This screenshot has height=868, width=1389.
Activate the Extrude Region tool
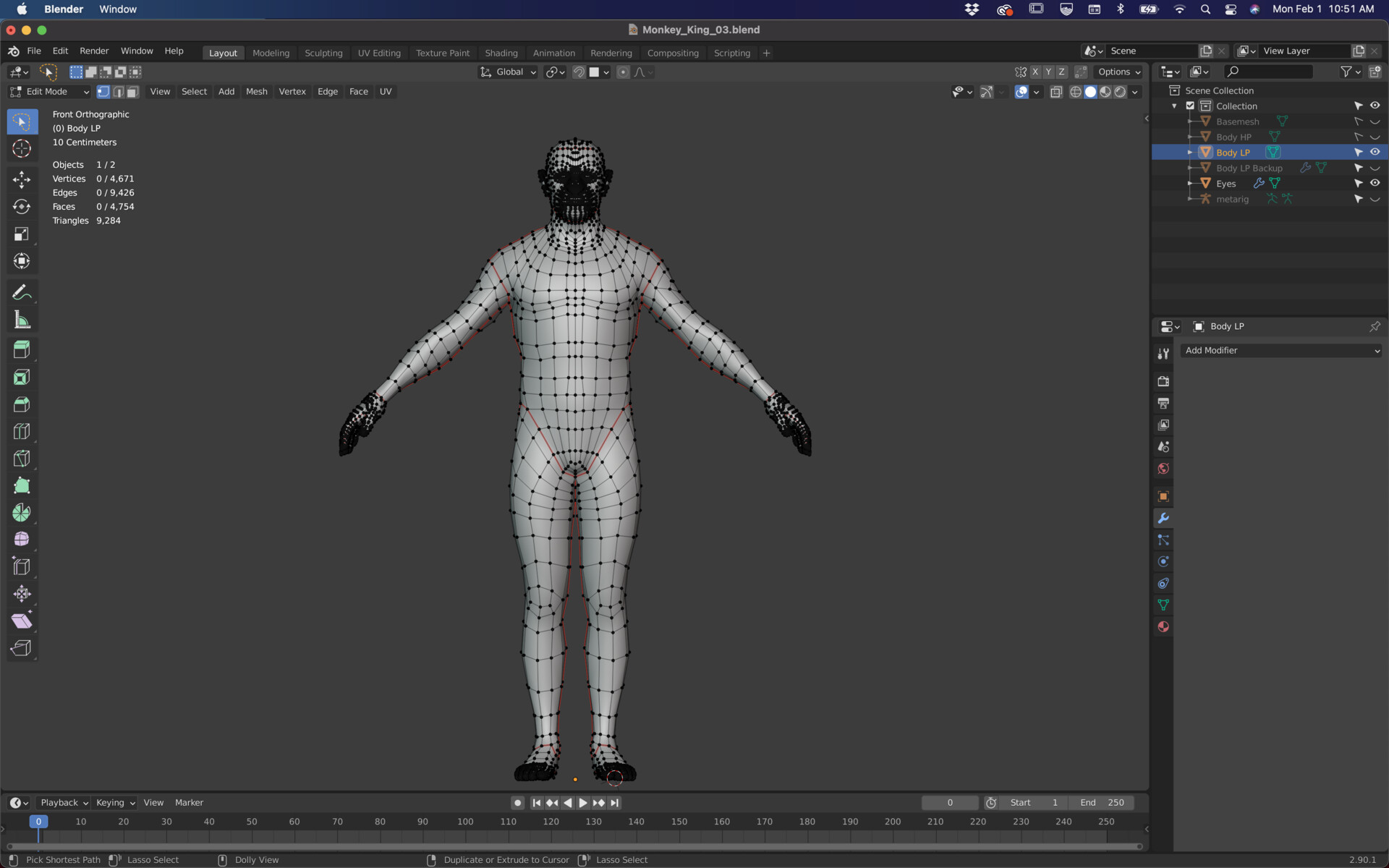tap(22, 349)
